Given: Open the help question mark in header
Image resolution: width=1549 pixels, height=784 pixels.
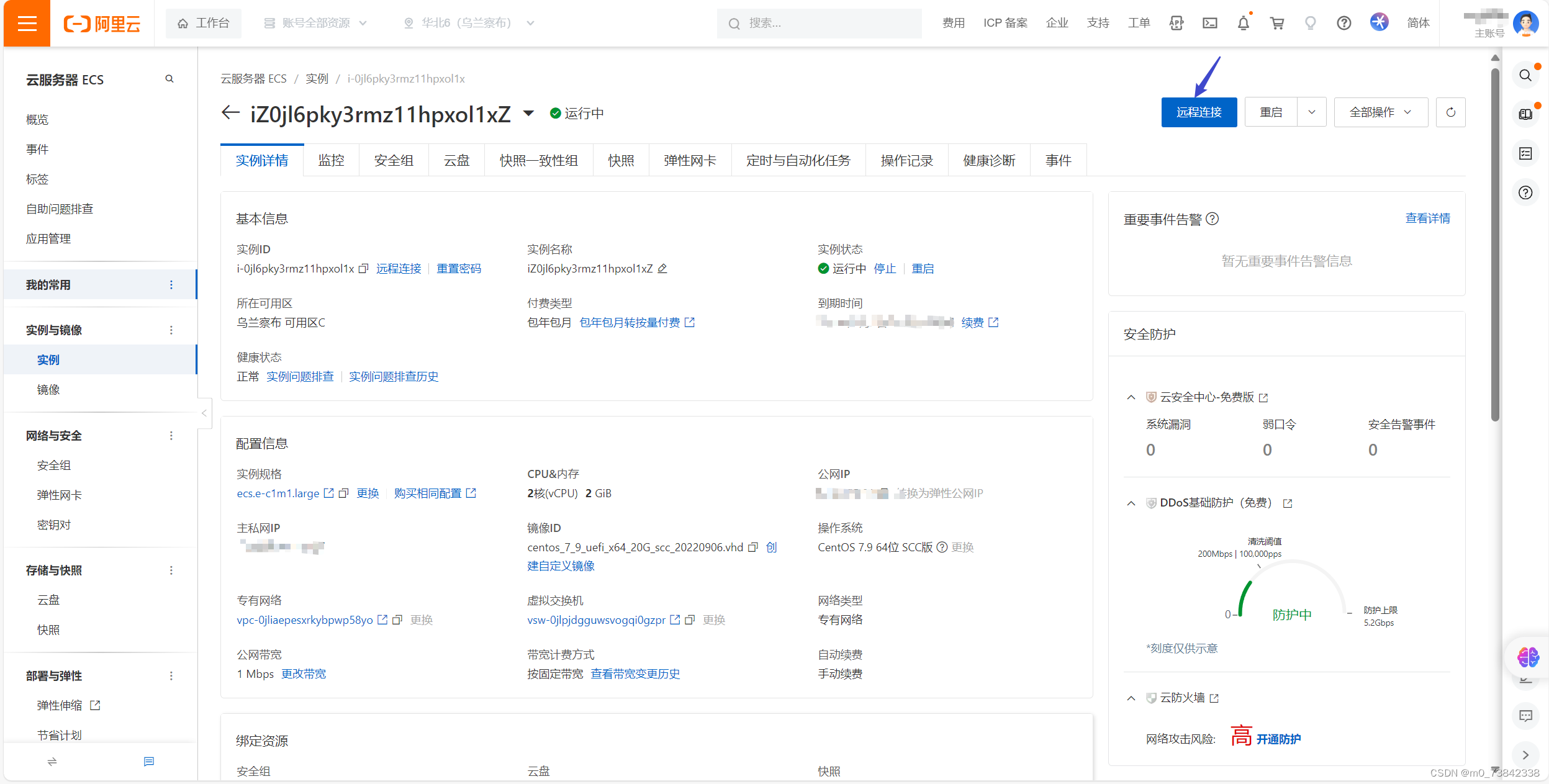Looking at the screenshot, I should pyautogui.click(x=1344, y=24).
